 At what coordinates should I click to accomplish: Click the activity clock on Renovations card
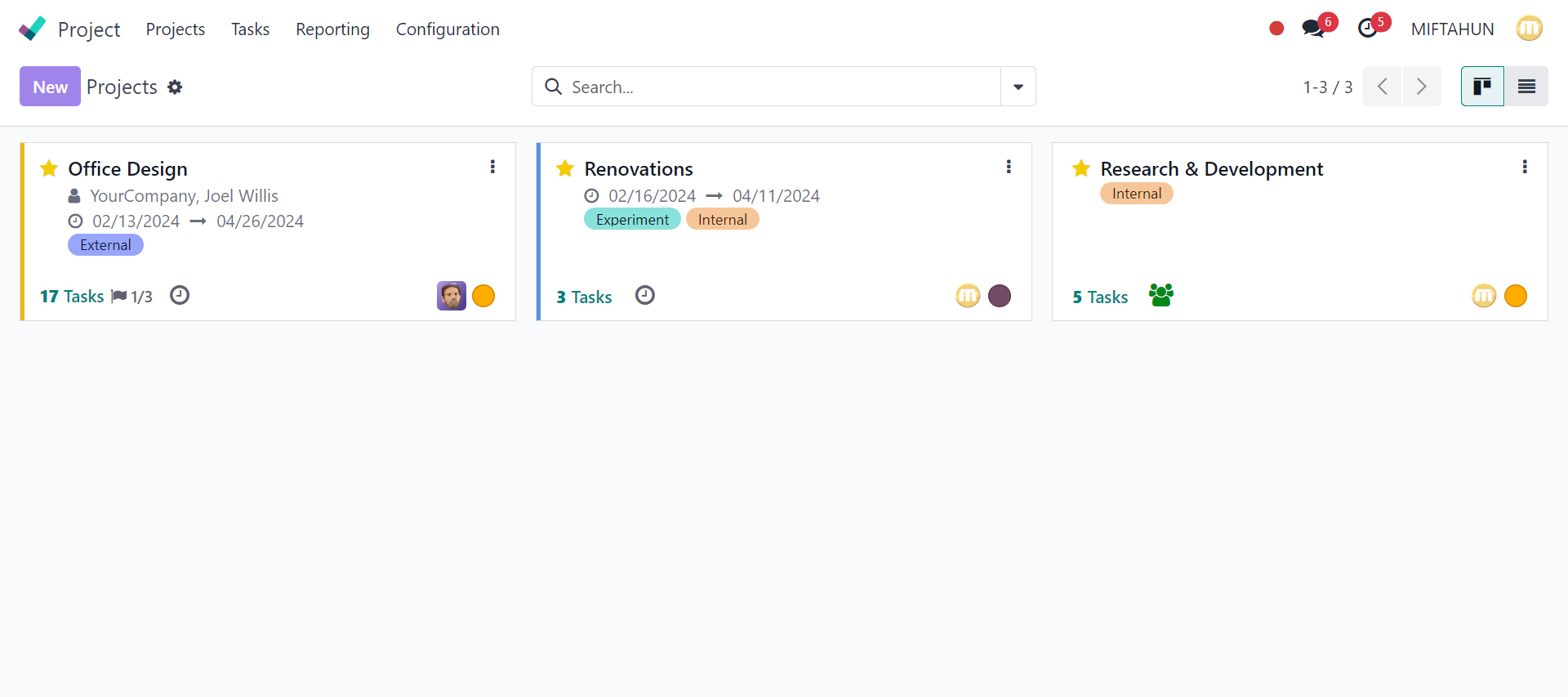point(645,295)
